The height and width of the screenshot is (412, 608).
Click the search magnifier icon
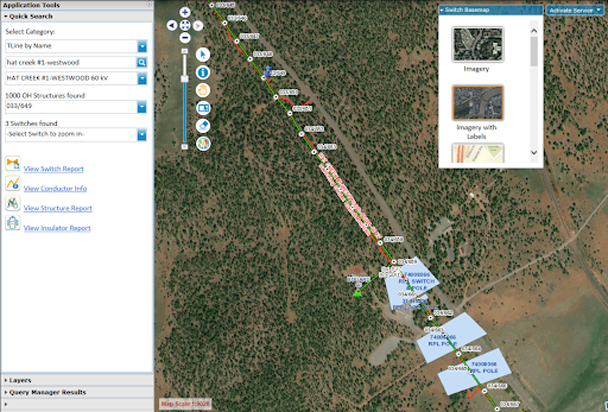click(x=142, y=61)
